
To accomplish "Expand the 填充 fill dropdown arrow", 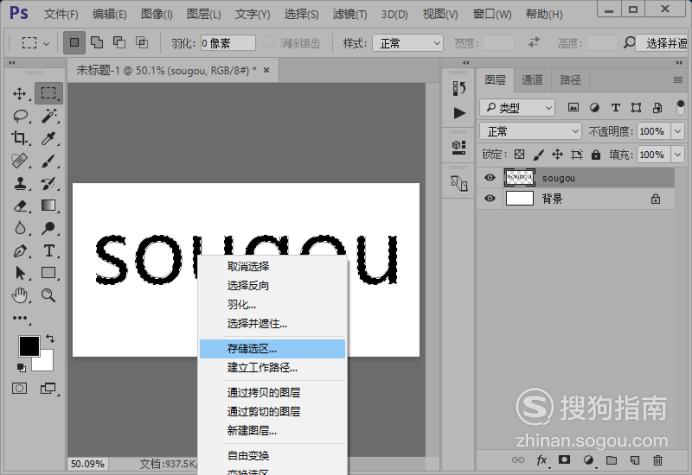I will pos(677,155).
